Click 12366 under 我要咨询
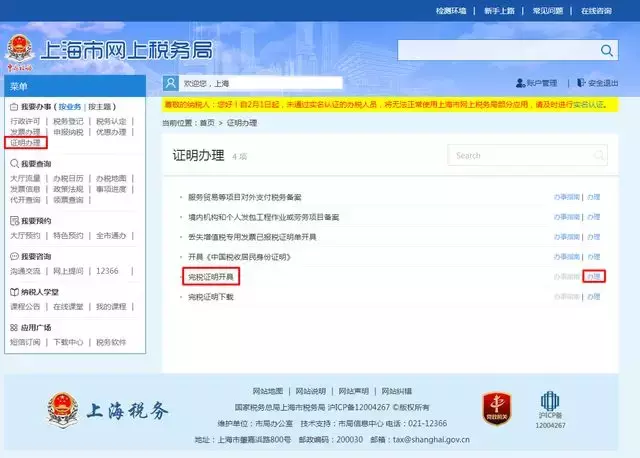Viewport: 640px width, 458px height. pyautogui.click(x=107, y=271)
